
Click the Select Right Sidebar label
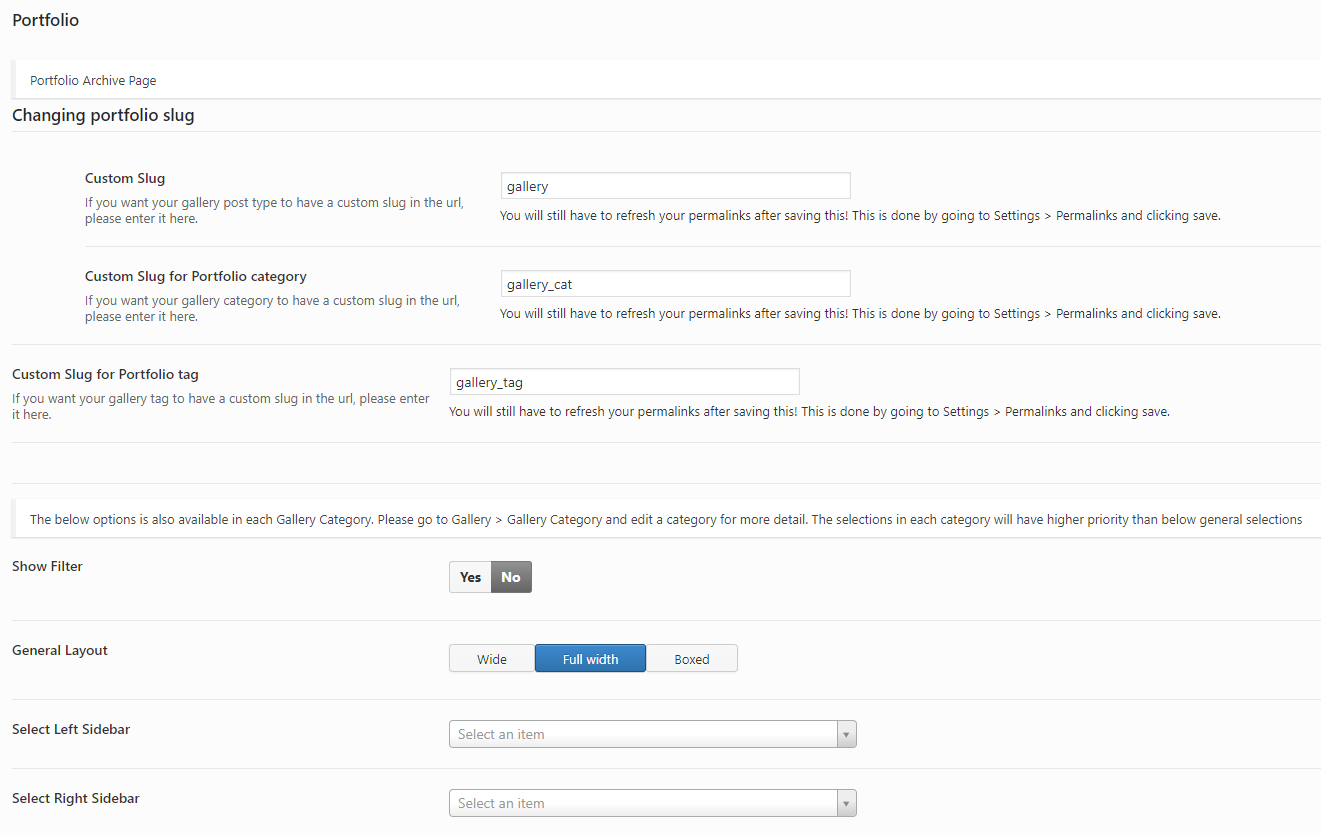[76, 798]
